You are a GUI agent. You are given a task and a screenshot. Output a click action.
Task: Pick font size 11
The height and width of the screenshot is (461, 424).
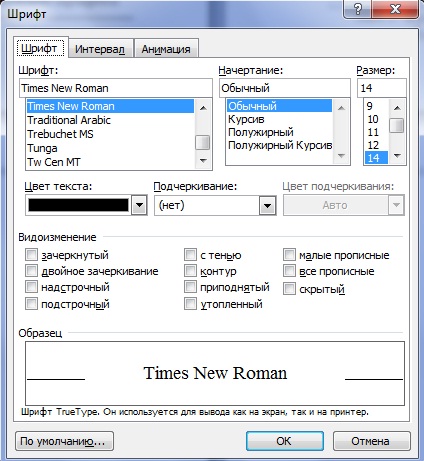pyautogui.click(x=376, y=132)
